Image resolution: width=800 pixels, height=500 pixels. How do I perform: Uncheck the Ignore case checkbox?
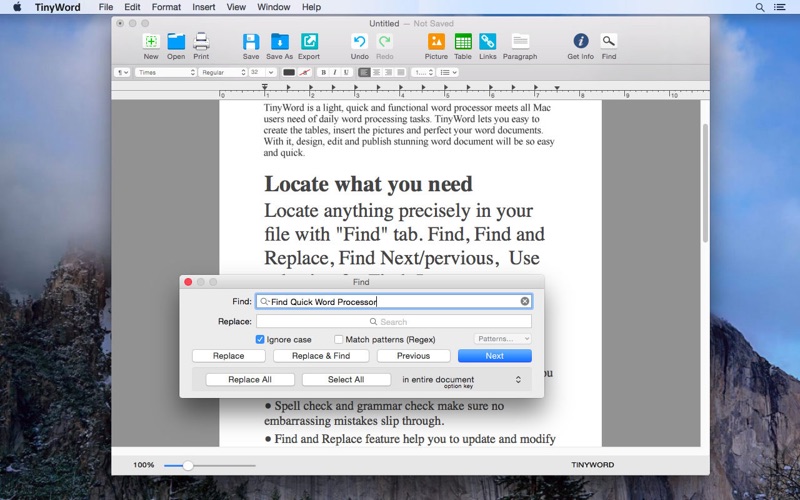click(x=260, y=339)
